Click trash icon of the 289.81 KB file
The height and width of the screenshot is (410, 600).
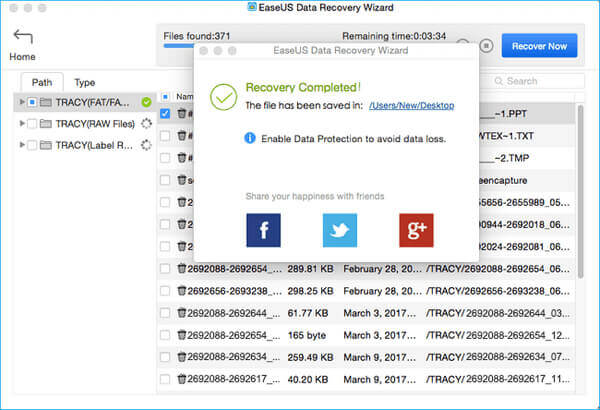(181, 268)
